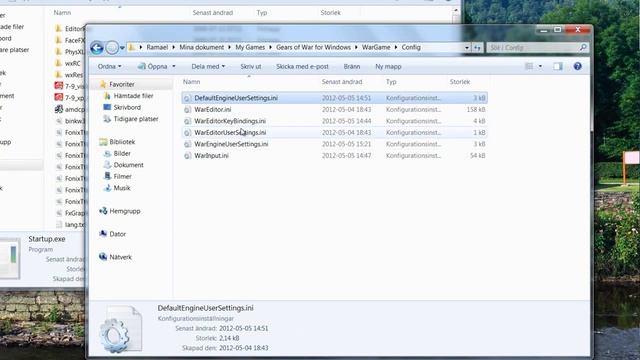Sort background window by Storlek column
Screen dimensions: 640x360
tap(331, 13)
